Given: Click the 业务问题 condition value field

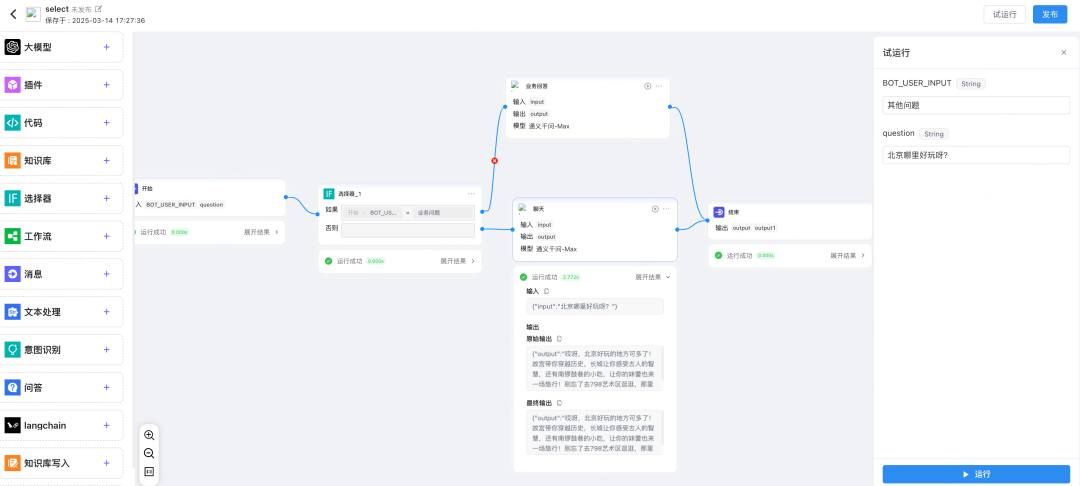Looking at the screenshot, I should click(x=444, y=213).
